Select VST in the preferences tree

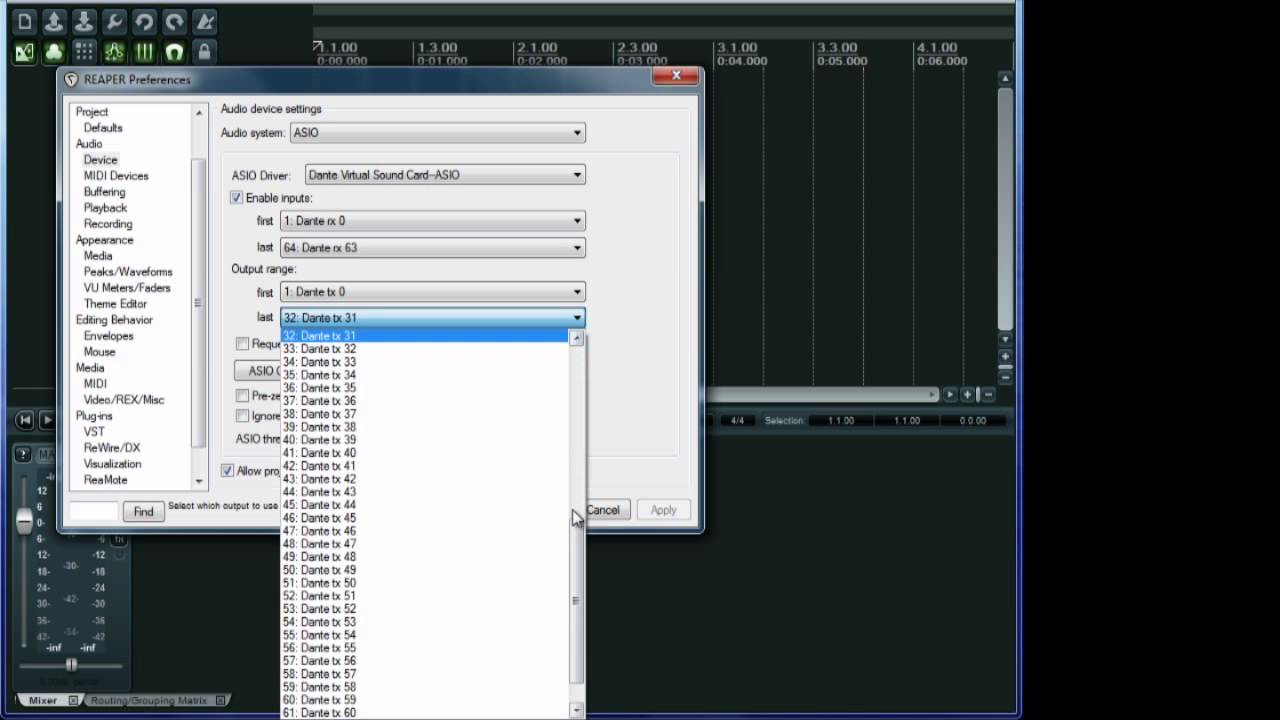pos(94,432)
